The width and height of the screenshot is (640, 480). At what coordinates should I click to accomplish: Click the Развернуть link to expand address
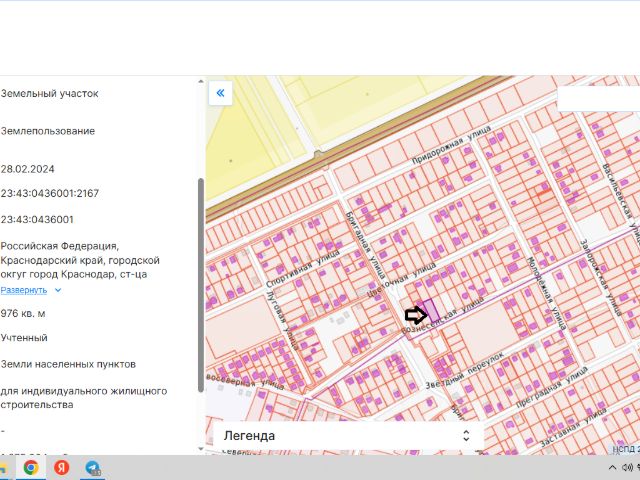pyautogui.click(x=24, y=290)
